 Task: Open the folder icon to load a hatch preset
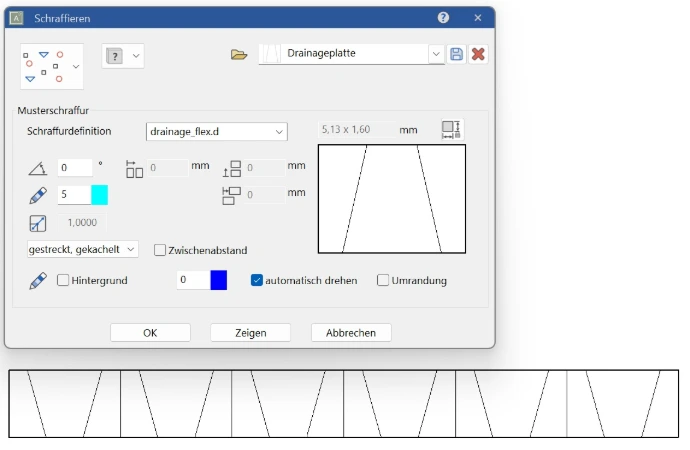(x=238, y=54)
